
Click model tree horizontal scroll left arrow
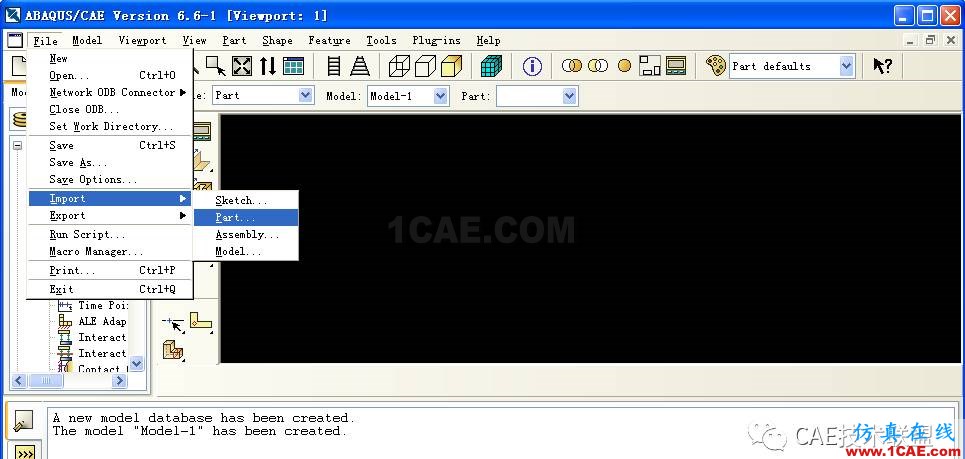(x=18, y=381)
